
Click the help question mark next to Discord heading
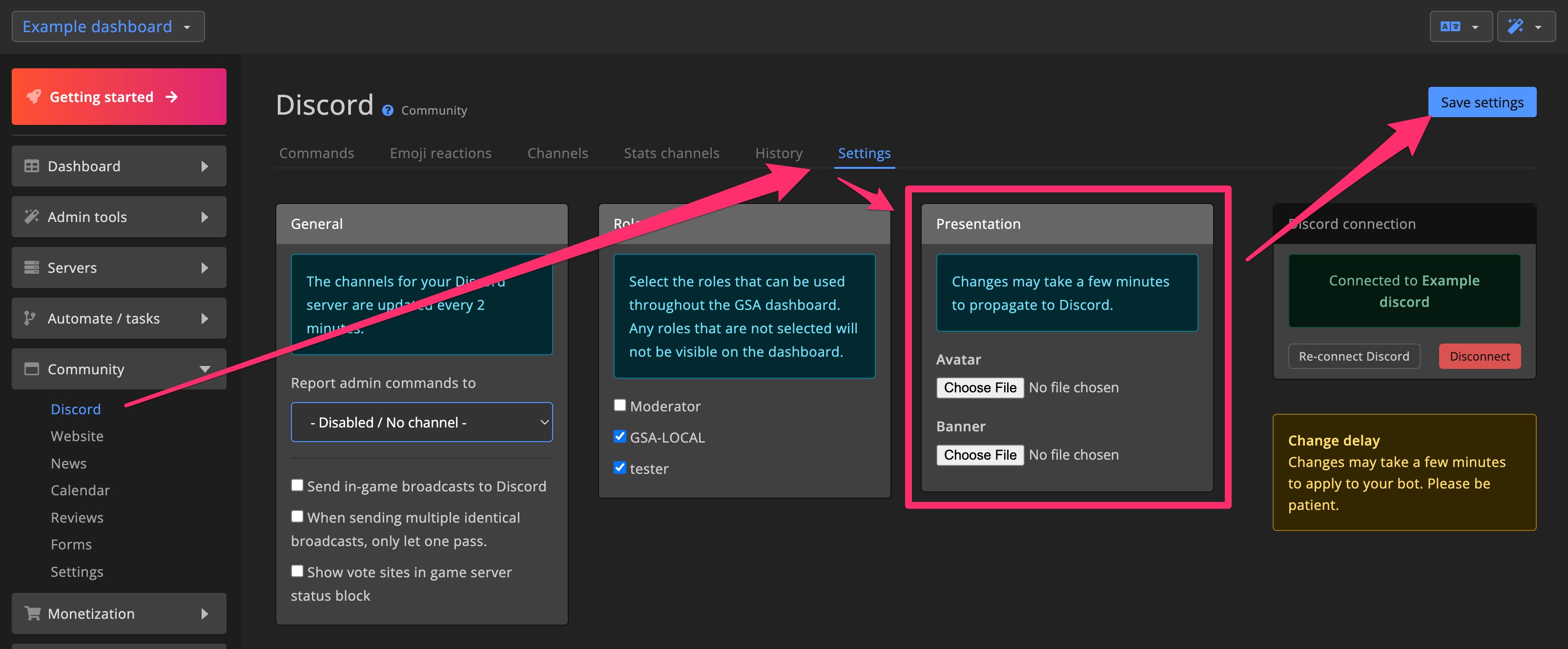point(388,110)
